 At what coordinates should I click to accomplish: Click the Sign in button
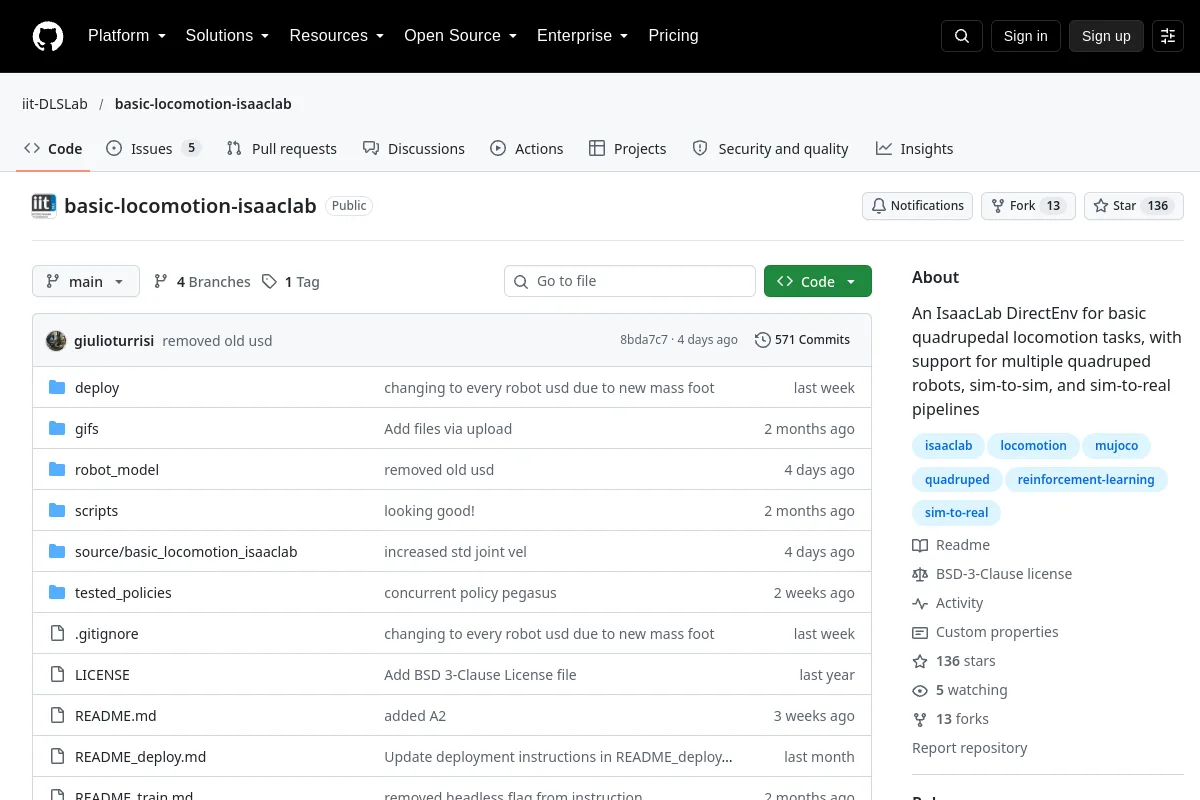click(1026, 36)
